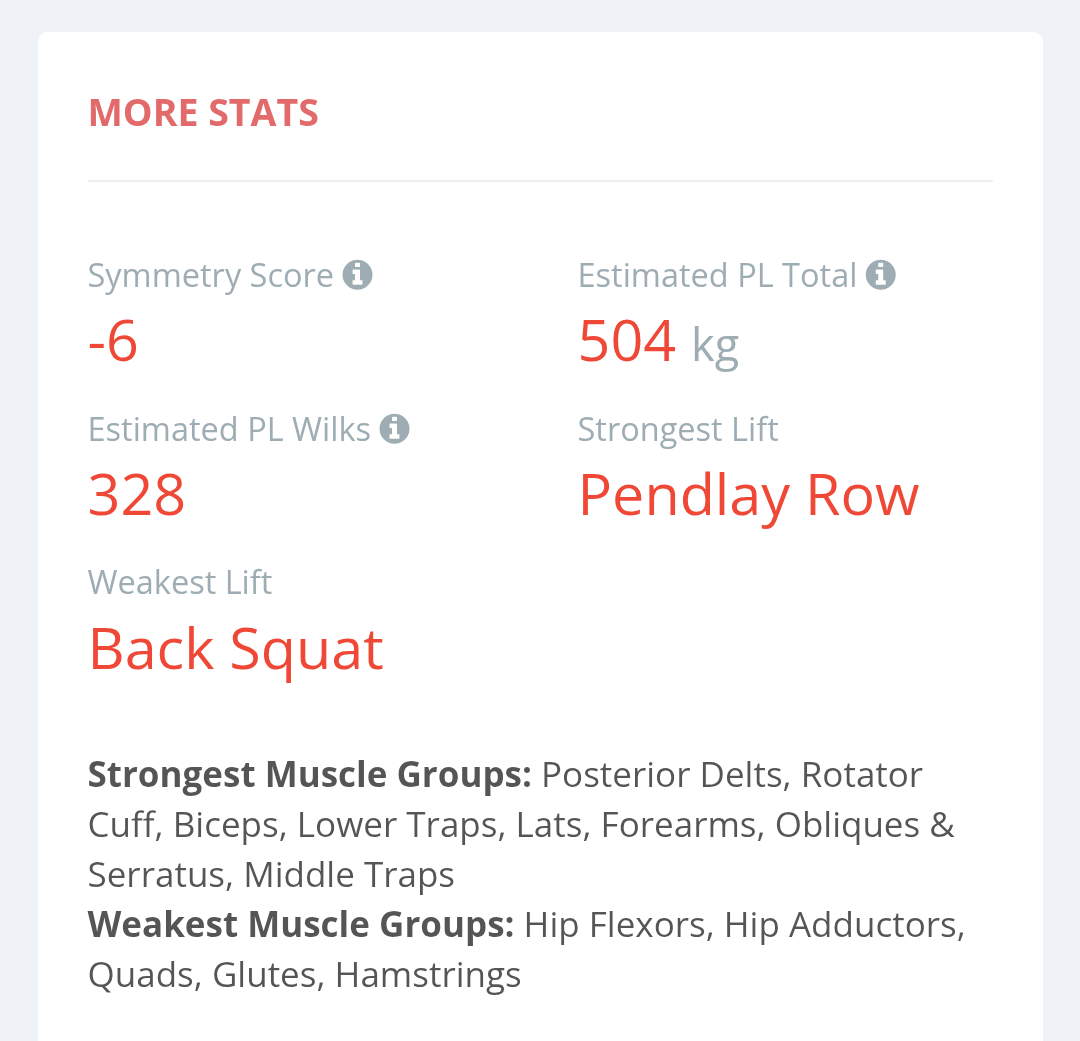Click Posterior Delts in the strongest muscles list
The height and width of the screenshot is (1041, 1080).
[662, 774]
